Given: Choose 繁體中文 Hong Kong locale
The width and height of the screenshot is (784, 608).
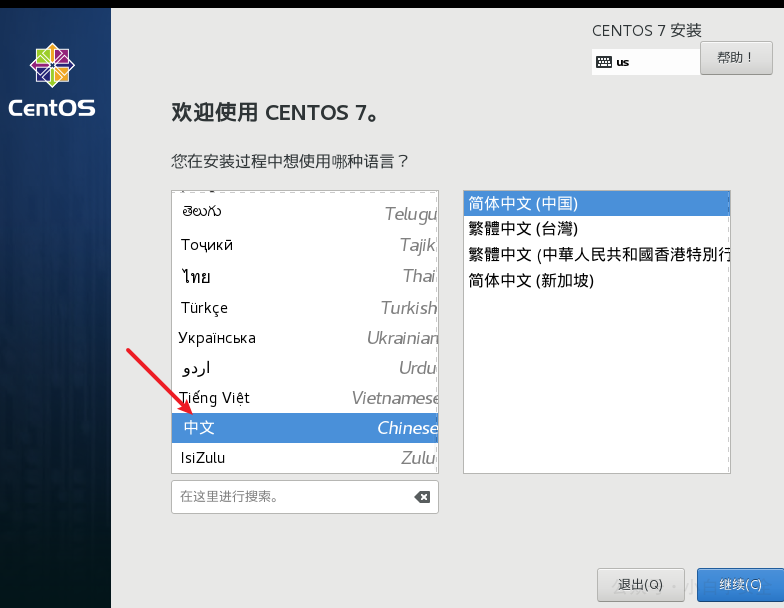Looking at the screenshot, I should (596, 254).
